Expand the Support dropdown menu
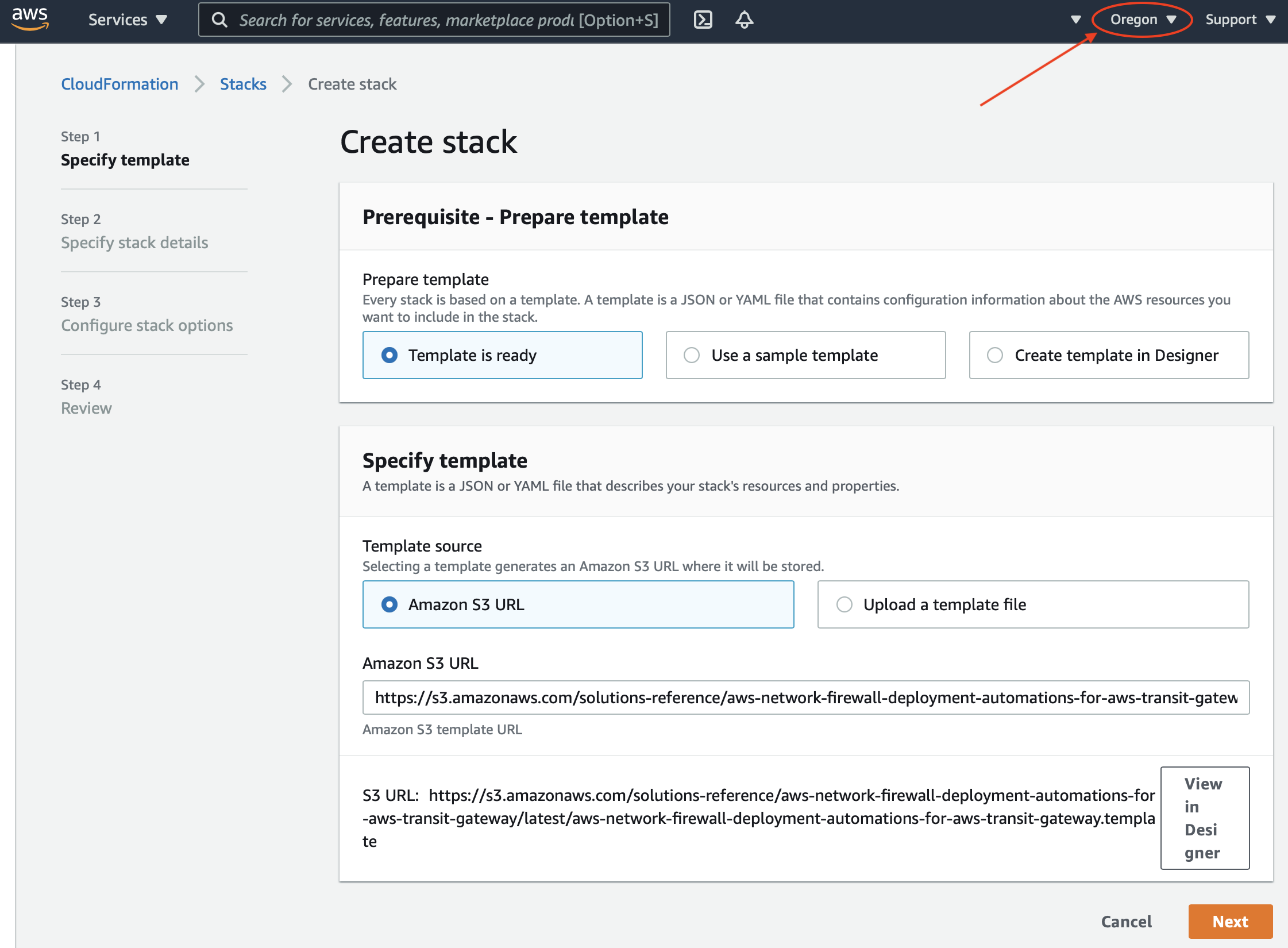 tap(1240, 20)
